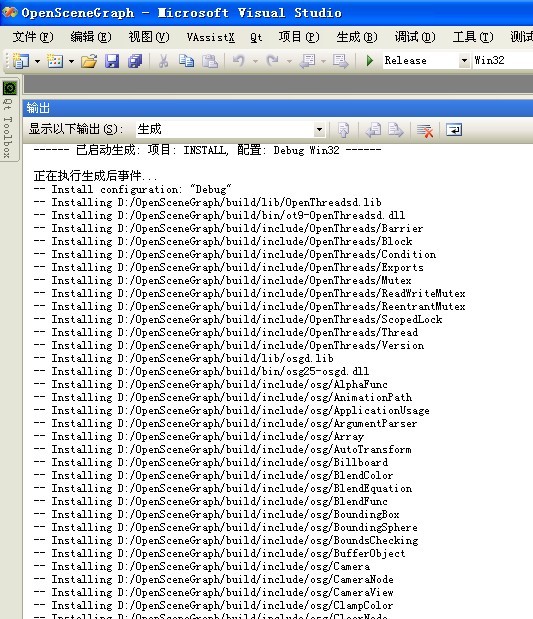
Task: Click the line installing osg/BoundingSphere
Action: 225,527
